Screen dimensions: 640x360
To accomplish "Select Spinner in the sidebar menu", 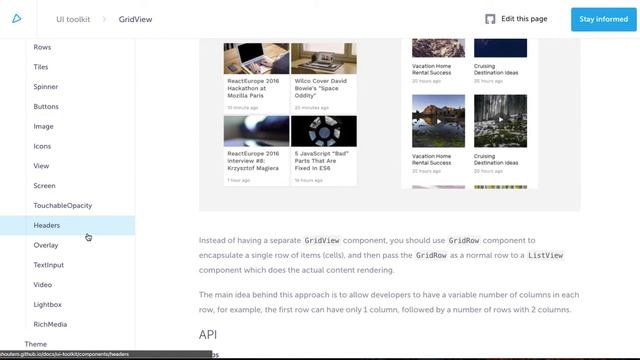I will (x=46, y=87).
